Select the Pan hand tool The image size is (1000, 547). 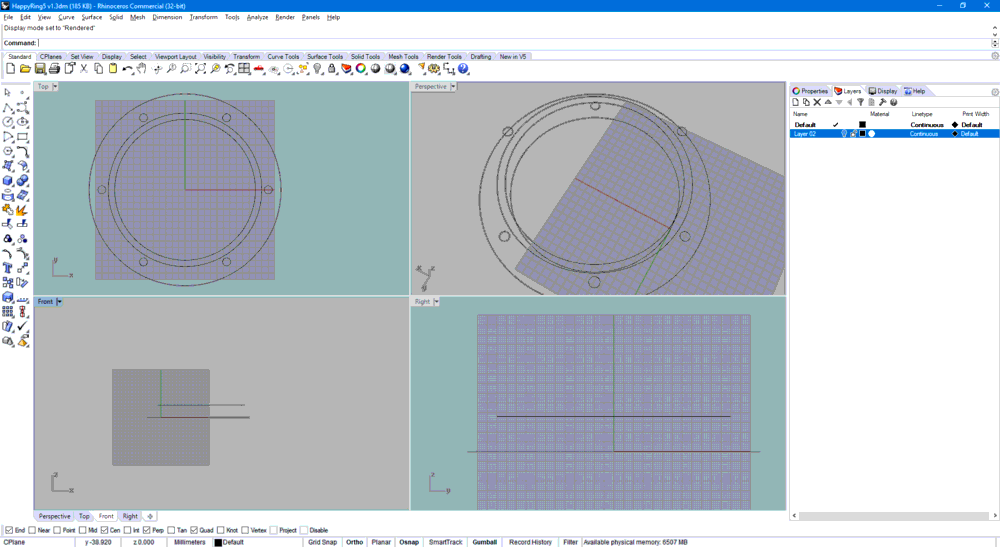[x=142, y=68]
